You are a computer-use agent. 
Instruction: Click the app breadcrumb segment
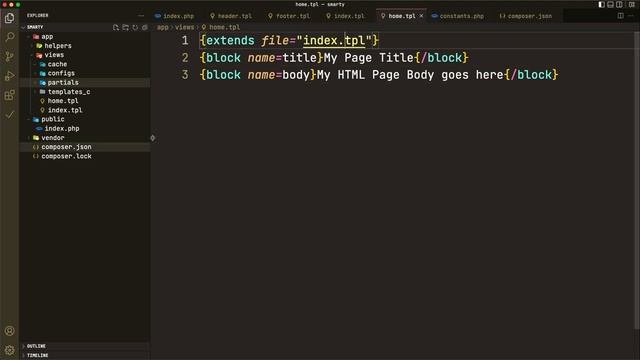pyautogui.click(x=162, y=27)
